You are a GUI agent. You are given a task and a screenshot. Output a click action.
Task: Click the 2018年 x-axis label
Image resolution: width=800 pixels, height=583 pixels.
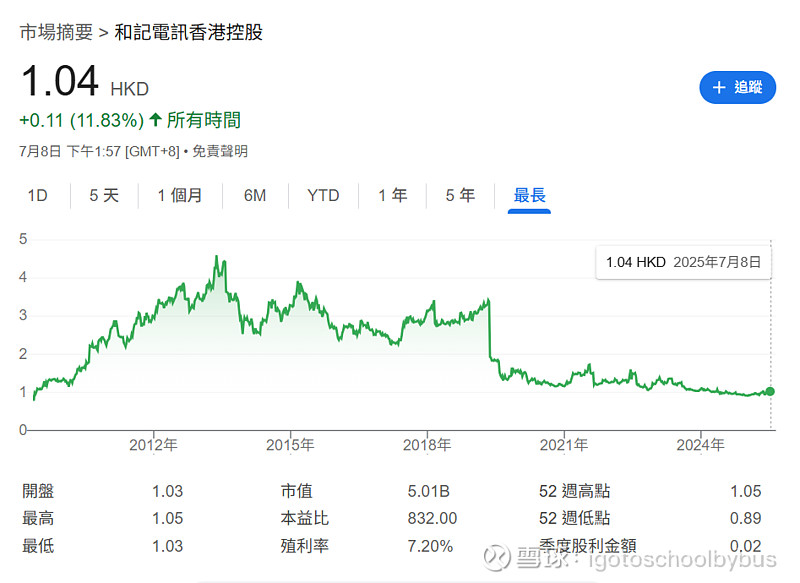pyautogui.click(x=427, y=445)
